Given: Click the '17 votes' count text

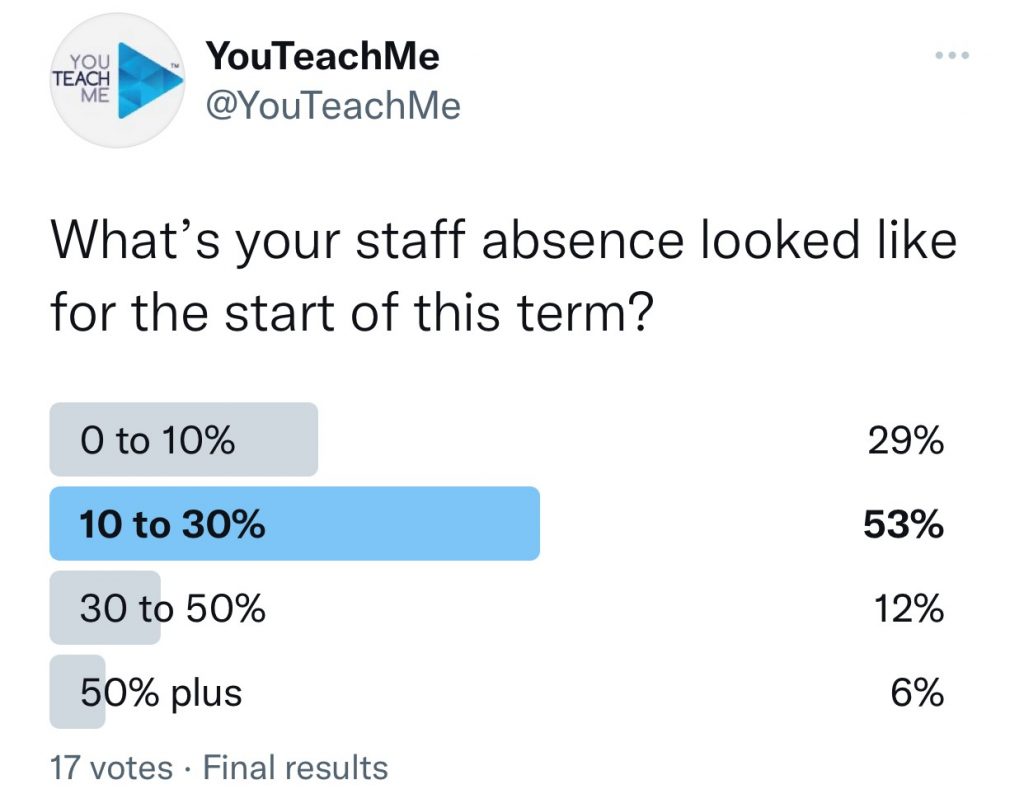Looking at the screenshot, I should (112, 768).
